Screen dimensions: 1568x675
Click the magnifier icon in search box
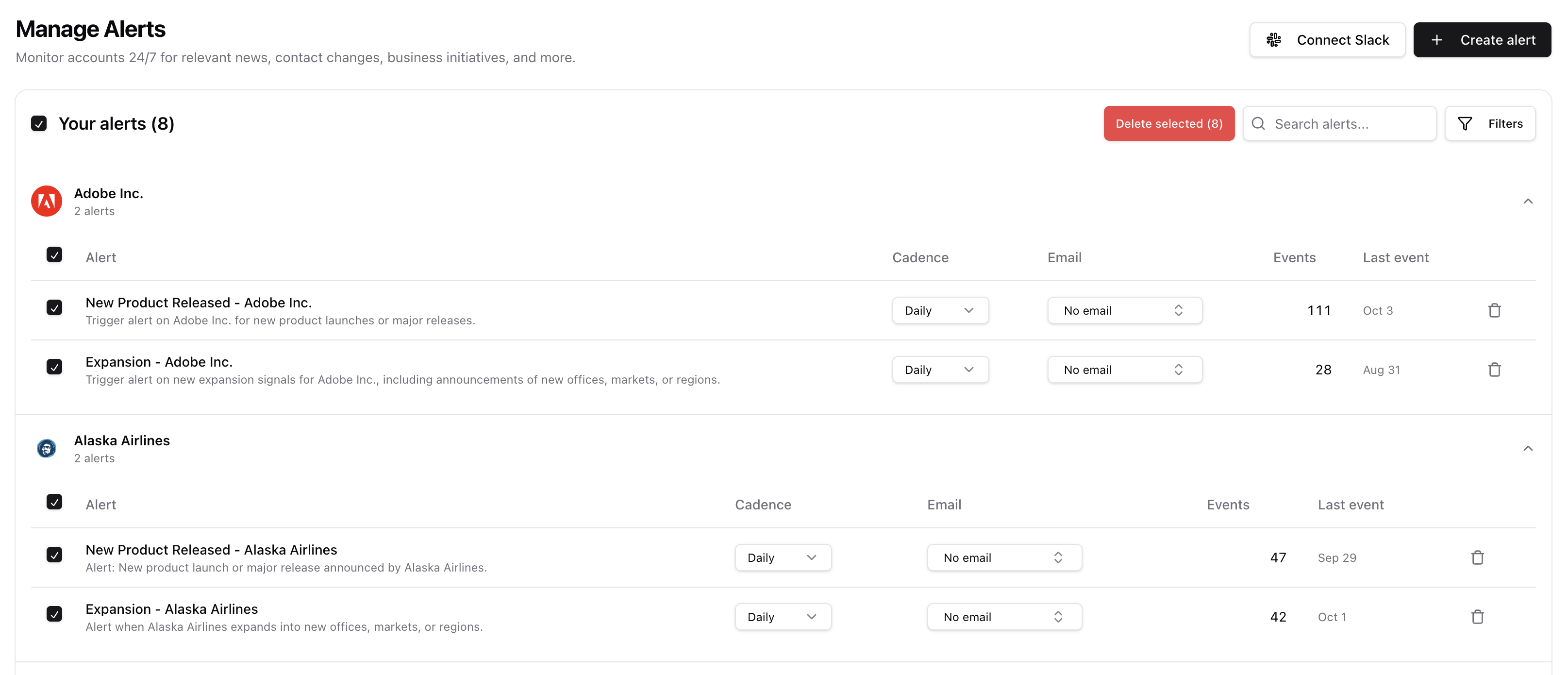click(1258, 123)
